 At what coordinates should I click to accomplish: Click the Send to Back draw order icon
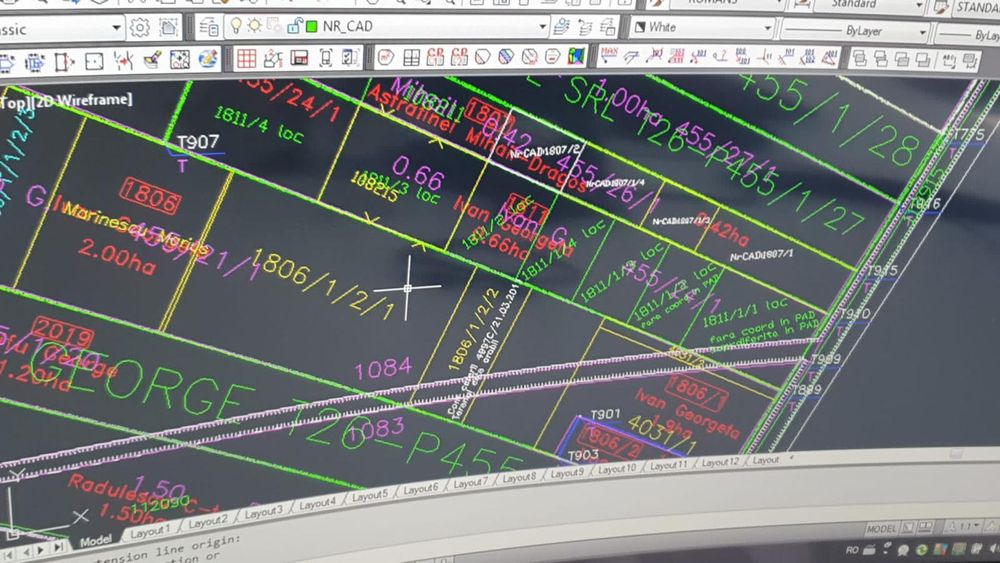[881, 59]
